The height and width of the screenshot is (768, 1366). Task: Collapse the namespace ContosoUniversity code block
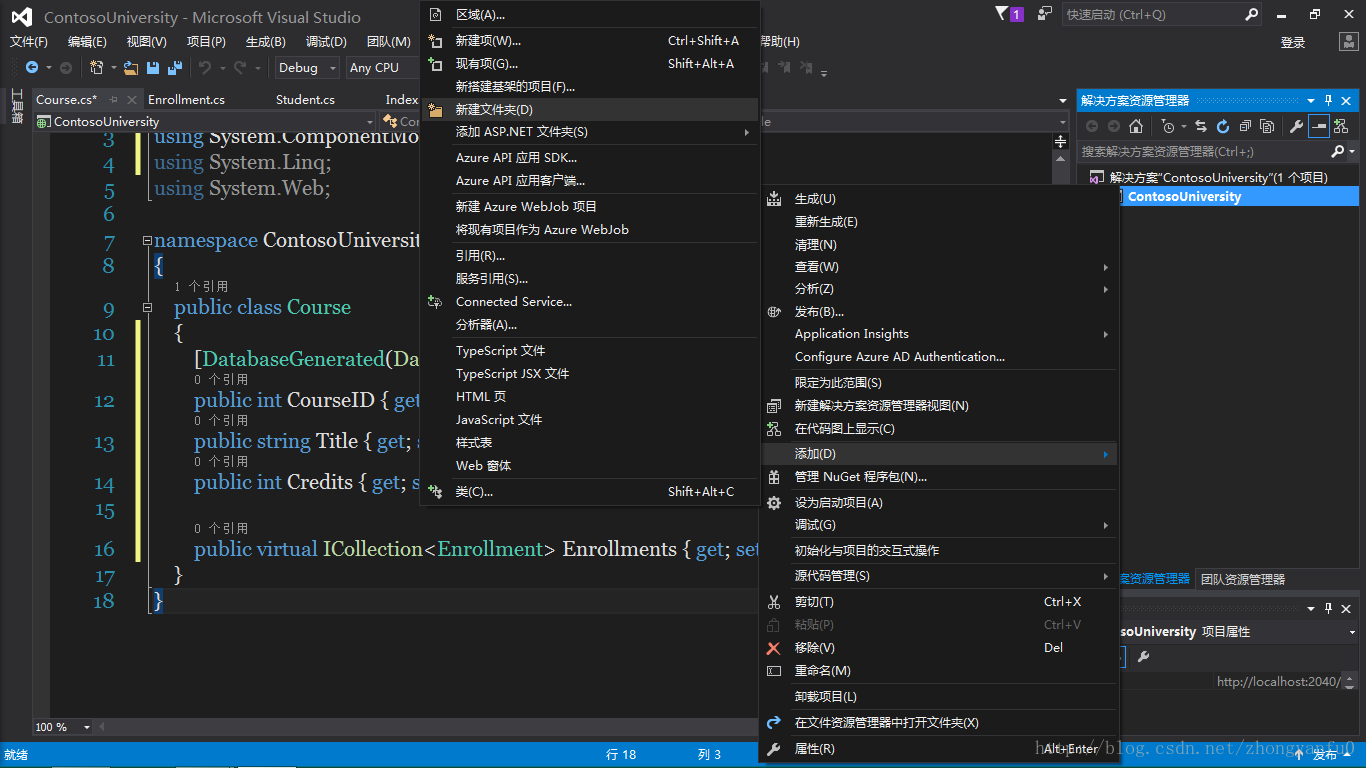click(x=147, y=241)
